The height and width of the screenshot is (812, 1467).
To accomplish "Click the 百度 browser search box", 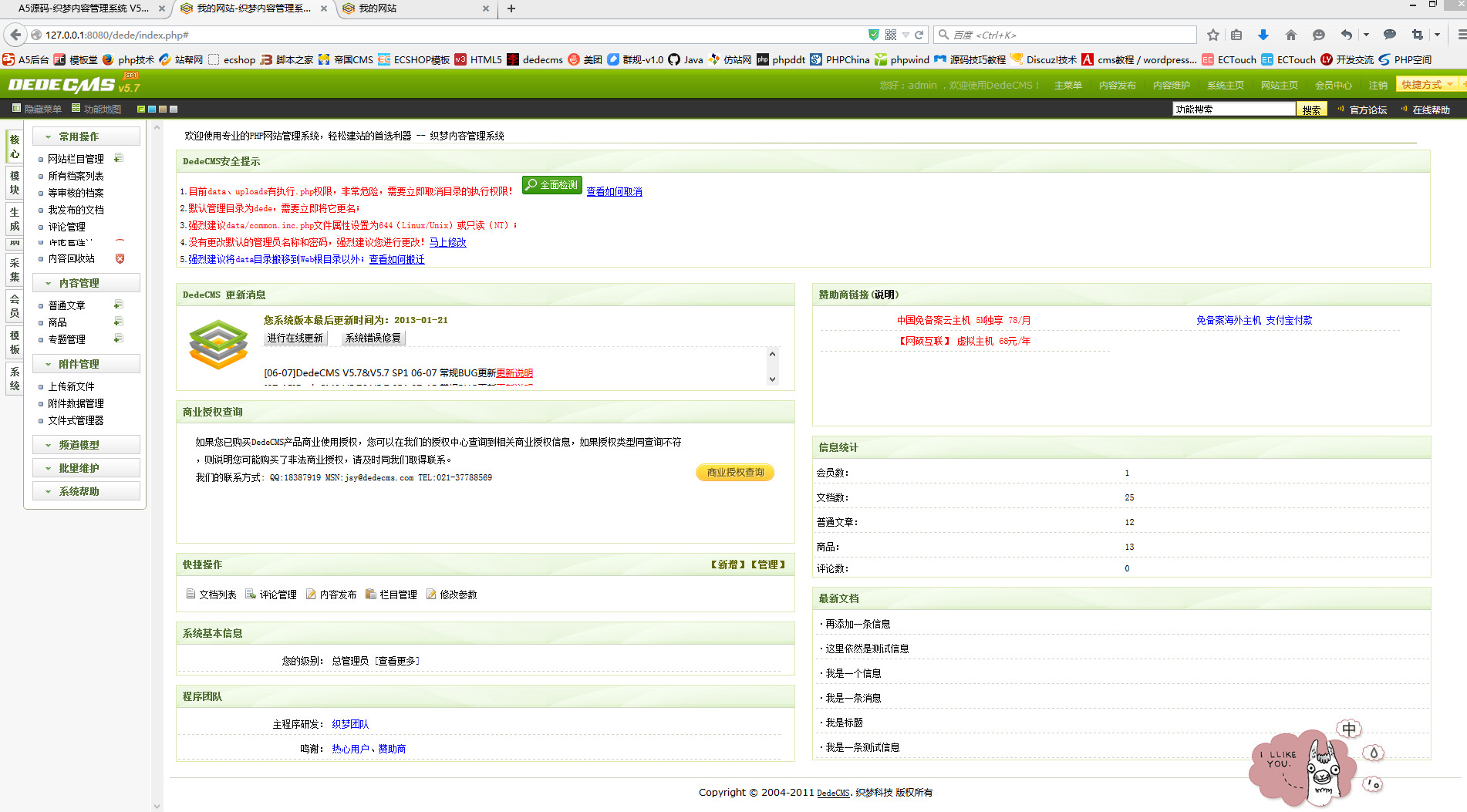I will point(1065,35).
